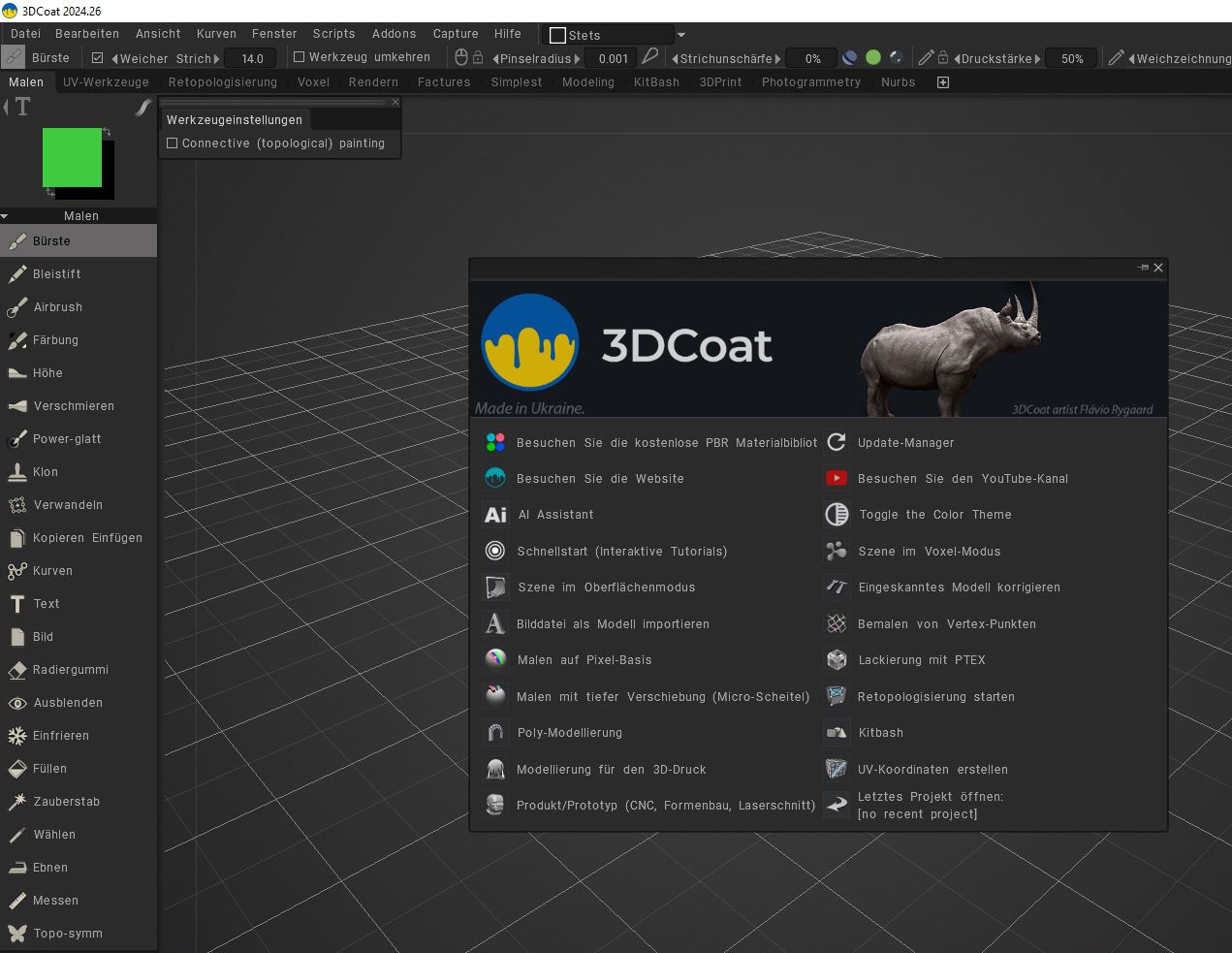This screenshot has width=1232, height=953.
Task: Switch to the Retopologisierung tab
Action: 223,82
